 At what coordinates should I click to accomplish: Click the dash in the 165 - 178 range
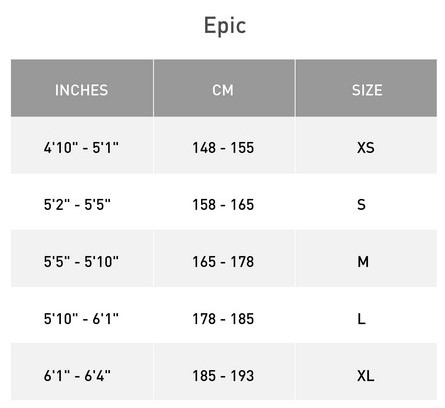[x=223, y=263]
